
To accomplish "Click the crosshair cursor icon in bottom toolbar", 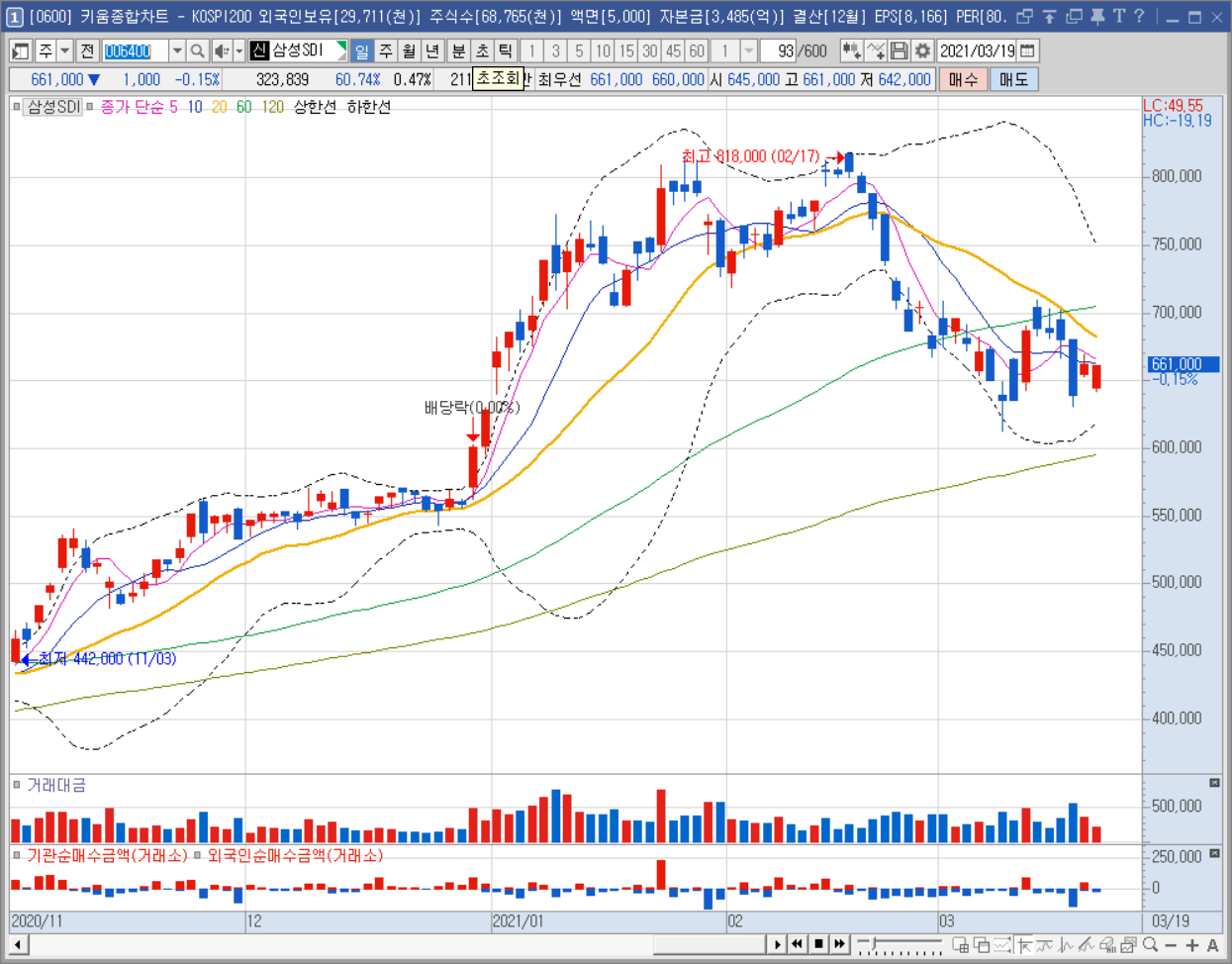I will 1024,944.
